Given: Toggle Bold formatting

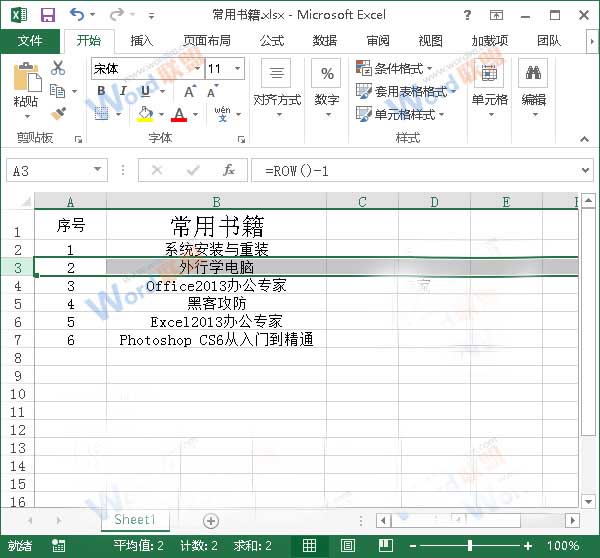Looking at the screenshot, I should coord(101,91).
